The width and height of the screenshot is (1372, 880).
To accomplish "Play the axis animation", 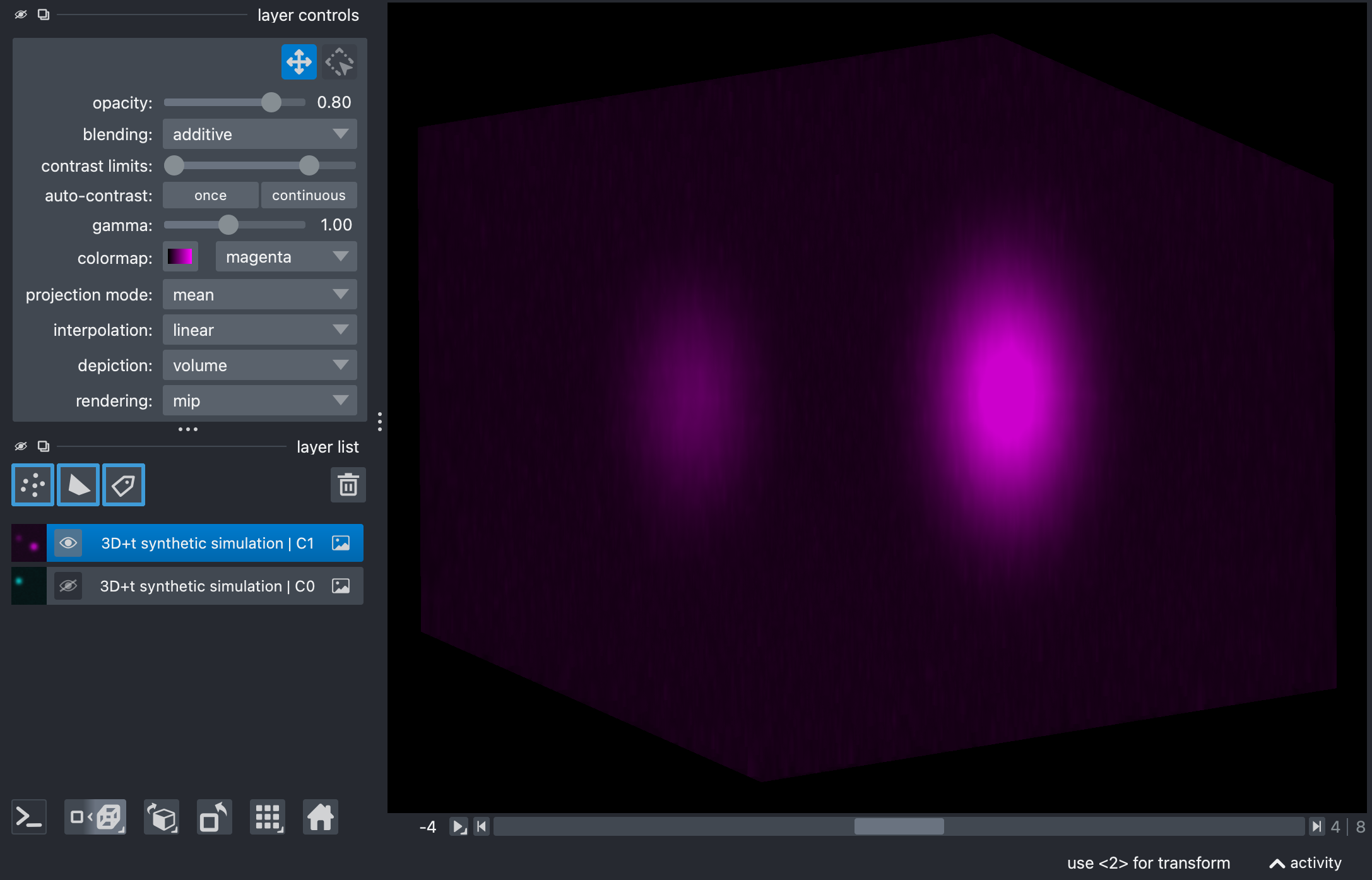I will [x=459, y=826].
